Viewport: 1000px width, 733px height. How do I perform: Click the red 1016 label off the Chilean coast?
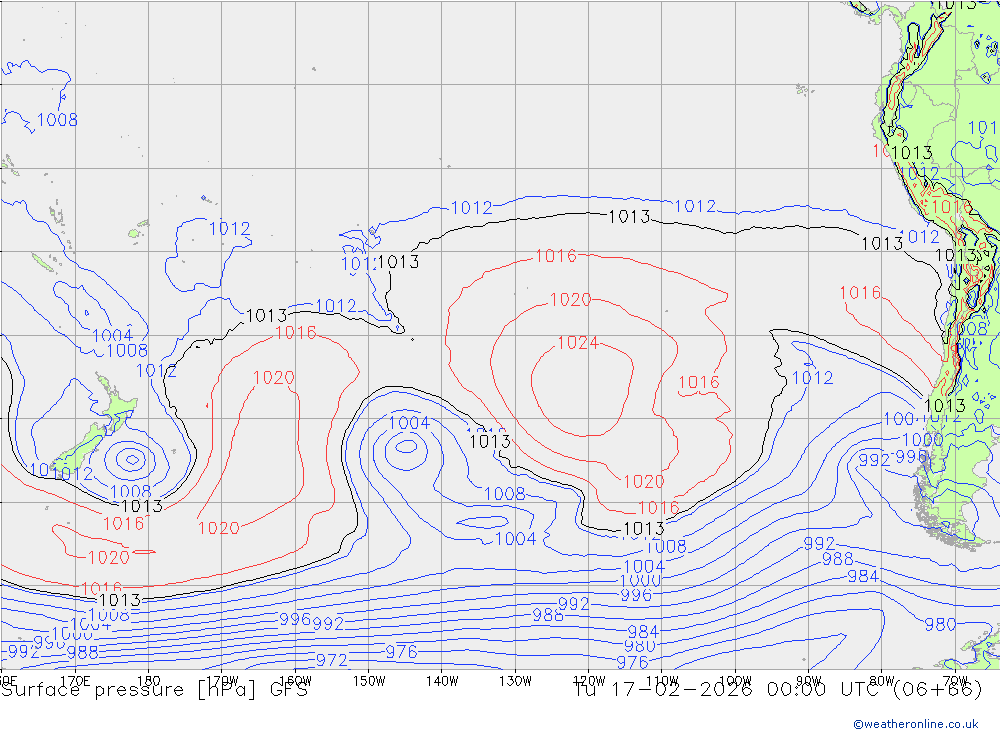click(860, 293)
